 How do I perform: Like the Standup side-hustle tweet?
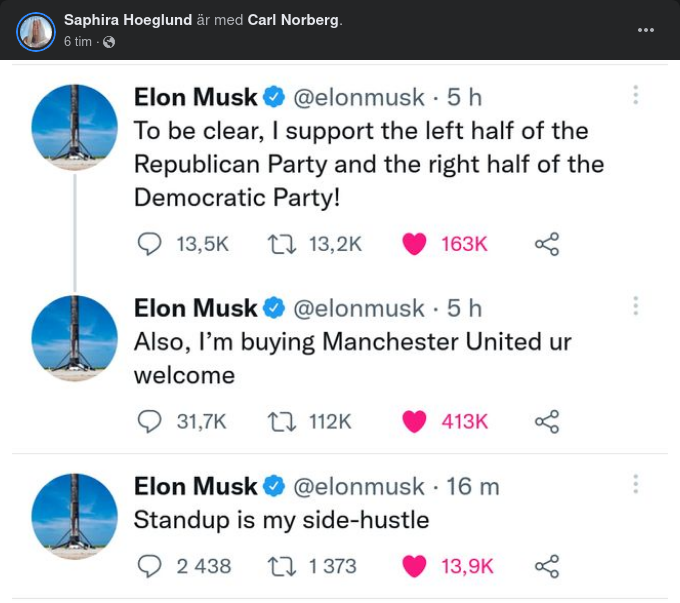[414, 566]
